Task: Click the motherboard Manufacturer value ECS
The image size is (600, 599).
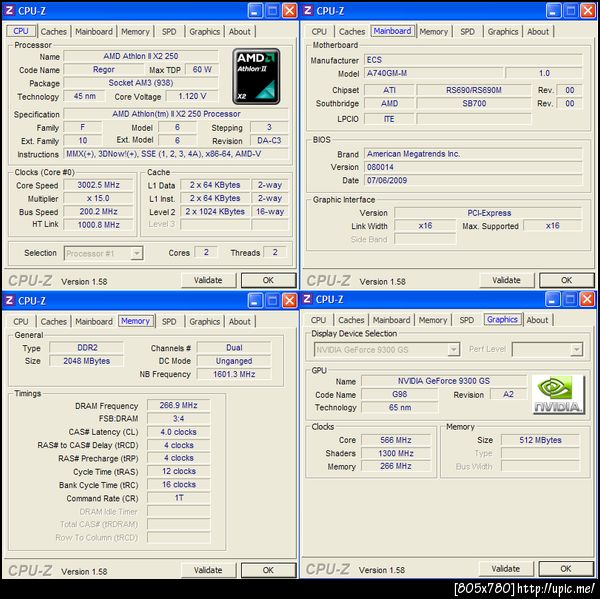Action: point(473,60)
